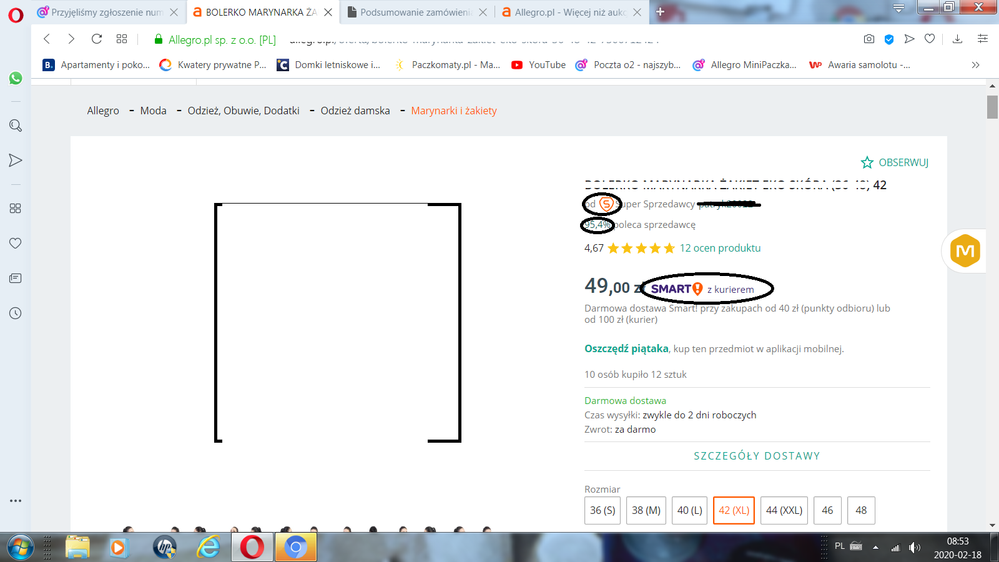Image resolution: width=999 pixels, height=562 pixels.
Task: Open Speed Dial start page grid icon
Action: coord(122,39)
